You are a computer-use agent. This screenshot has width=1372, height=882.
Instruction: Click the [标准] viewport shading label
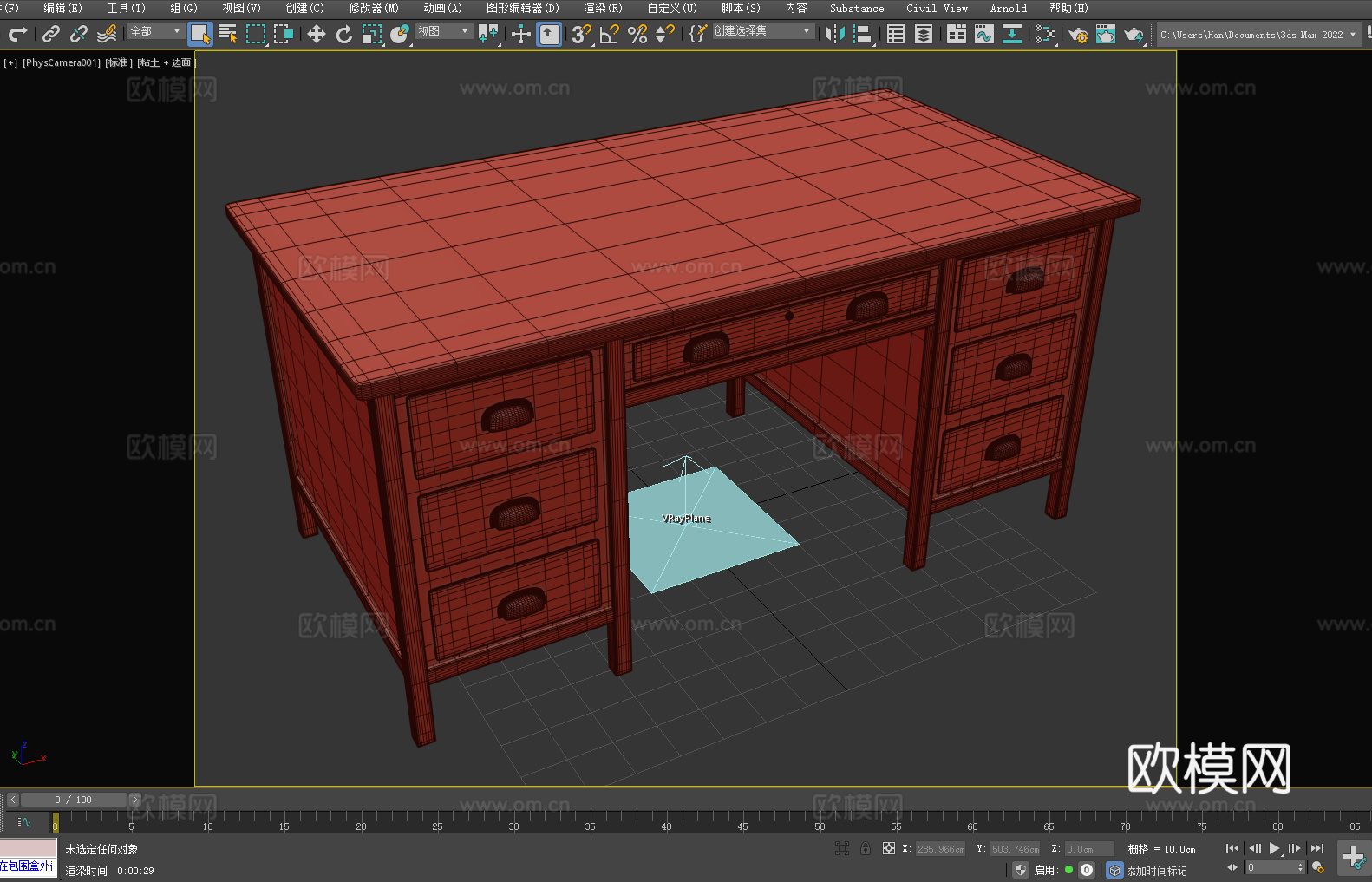pyautogui.click(x=119, y=62)
